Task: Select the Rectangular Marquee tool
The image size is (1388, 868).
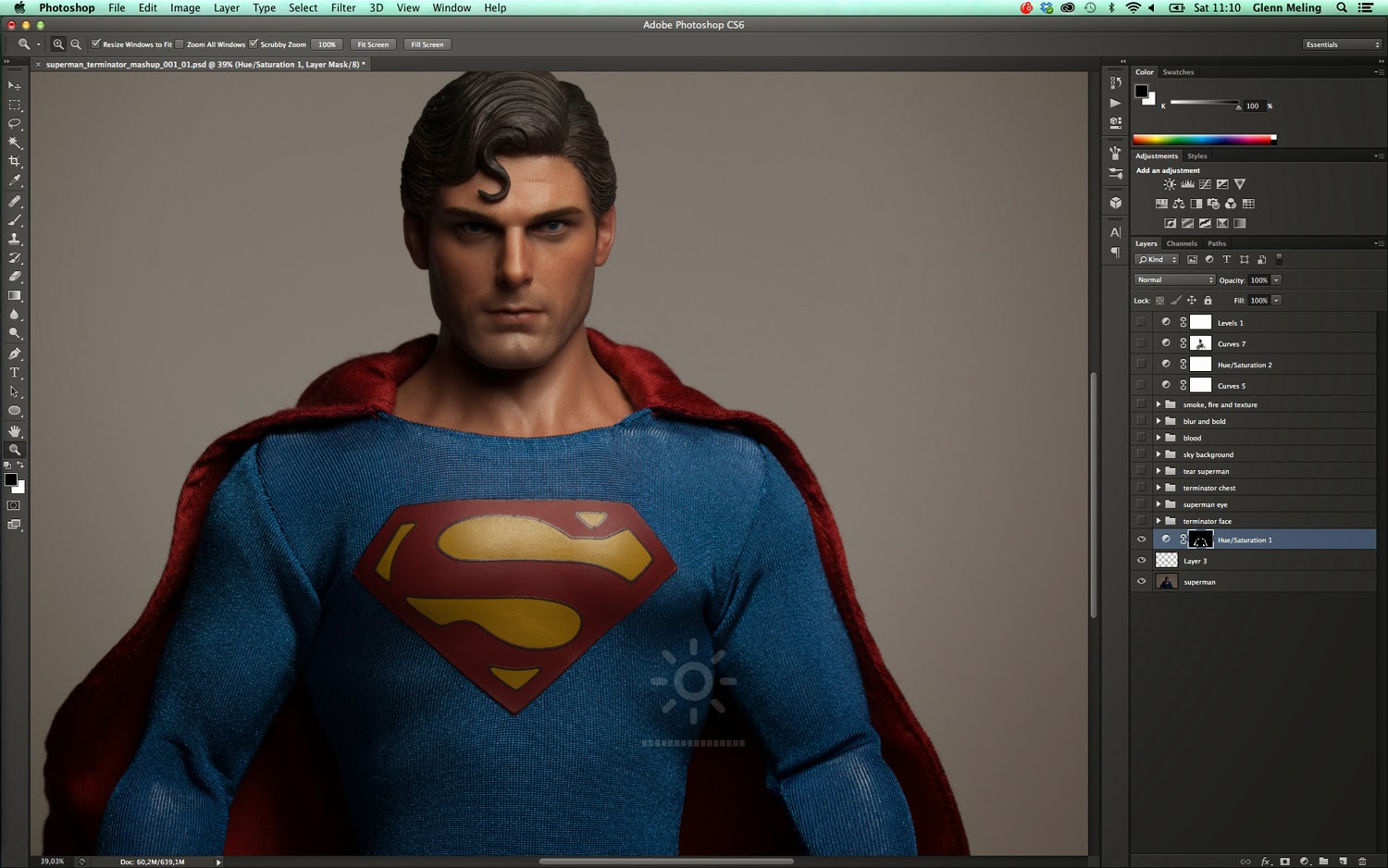Action: click(x=15, y=105)
